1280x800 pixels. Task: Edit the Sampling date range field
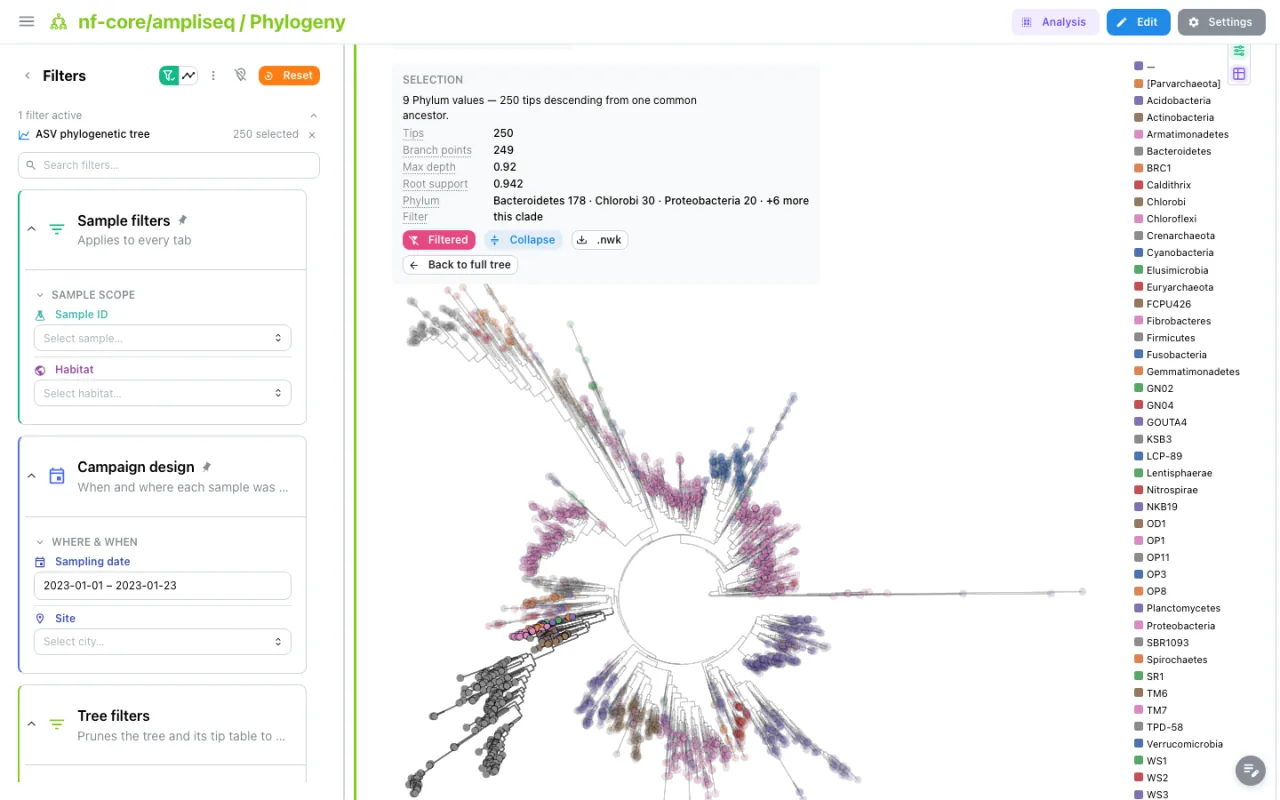(x=162, y=585)
